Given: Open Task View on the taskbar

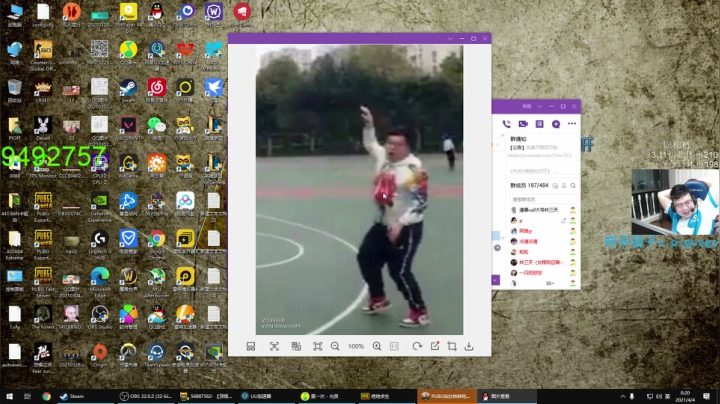Looking at the screenshot, I should (x=28, y=396).
